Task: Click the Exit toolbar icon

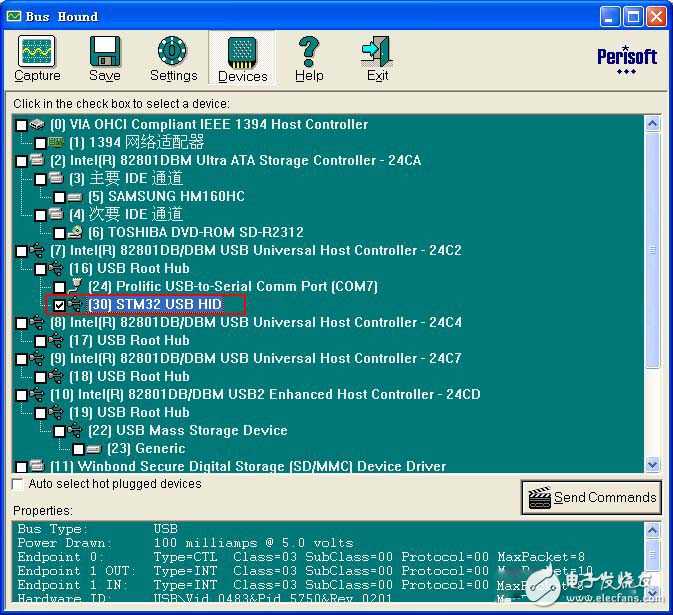Action: coord(377,59)
